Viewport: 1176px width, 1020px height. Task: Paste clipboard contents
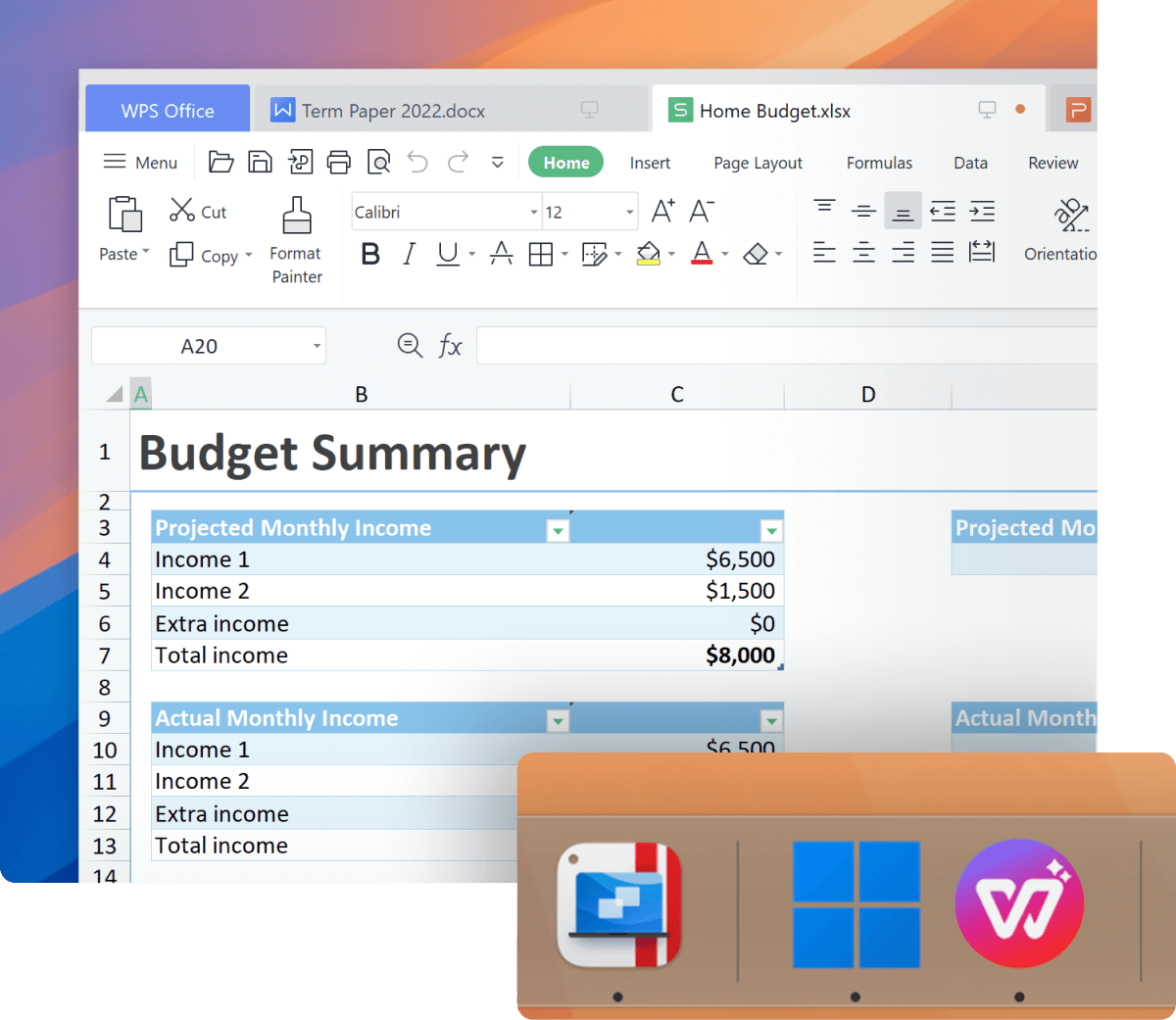tap(124, 214)
